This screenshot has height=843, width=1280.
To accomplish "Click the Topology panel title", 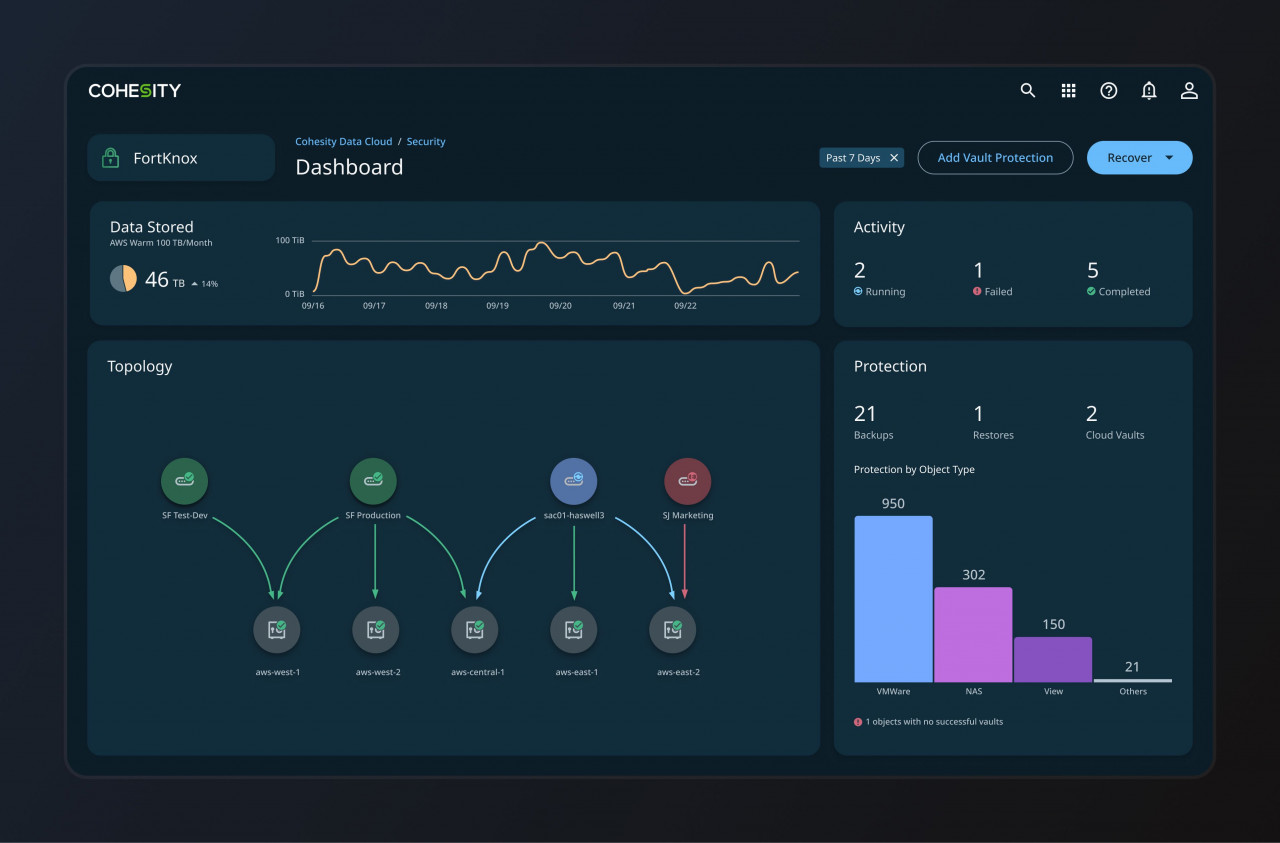I will click(140, 366).
